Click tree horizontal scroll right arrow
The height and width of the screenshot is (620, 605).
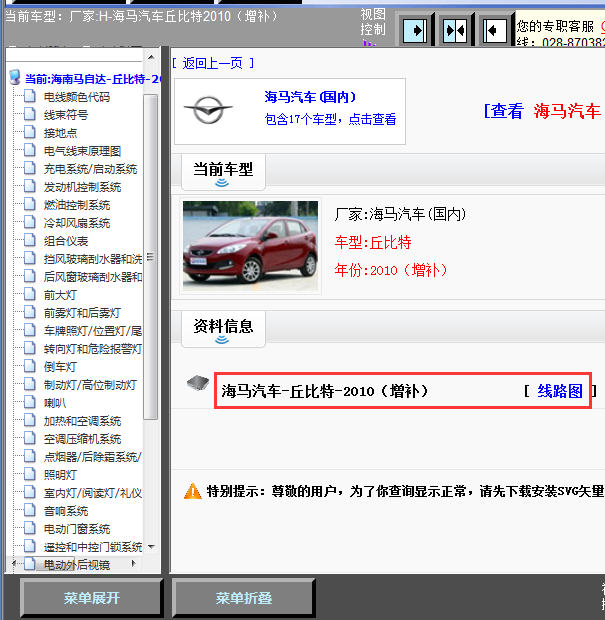point(134,563)
